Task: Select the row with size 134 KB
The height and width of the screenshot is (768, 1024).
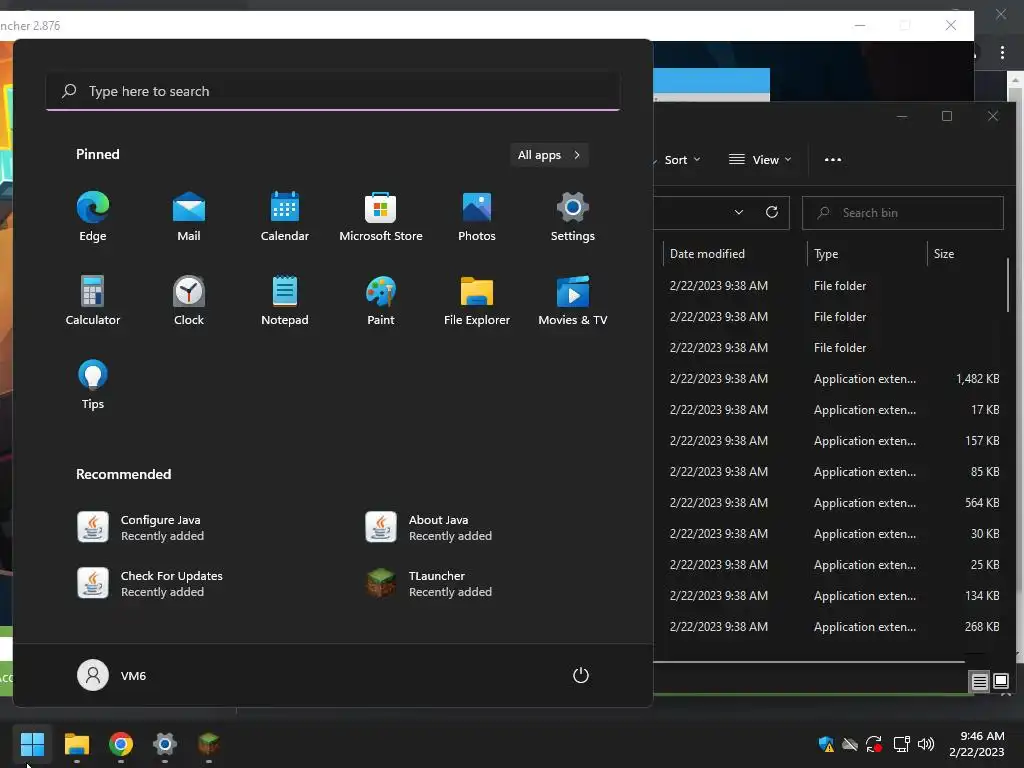Action: (829, 596)
